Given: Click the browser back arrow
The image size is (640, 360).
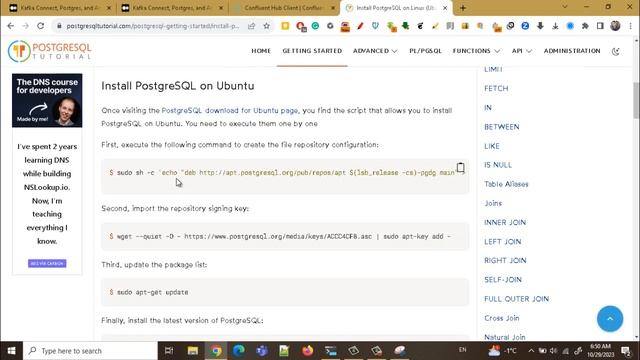Looking at the screenshot, I should [11, 26].
